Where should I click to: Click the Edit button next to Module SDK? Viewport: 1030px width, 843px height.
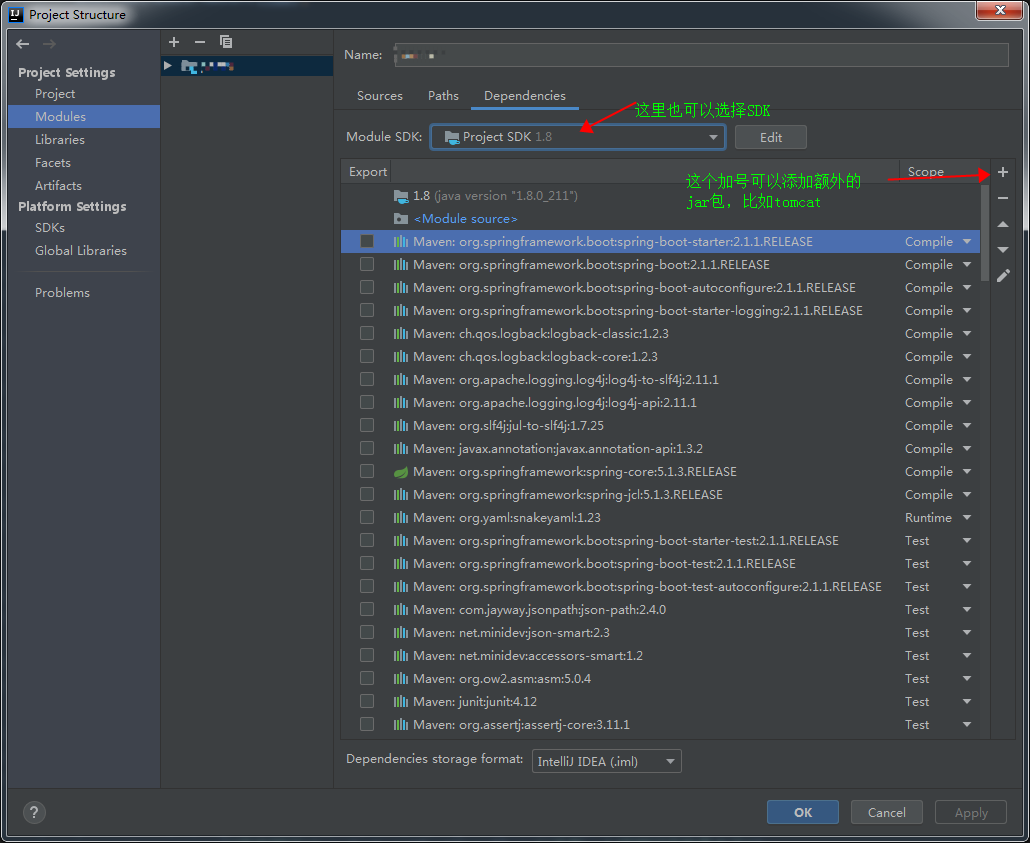point(770,136)
